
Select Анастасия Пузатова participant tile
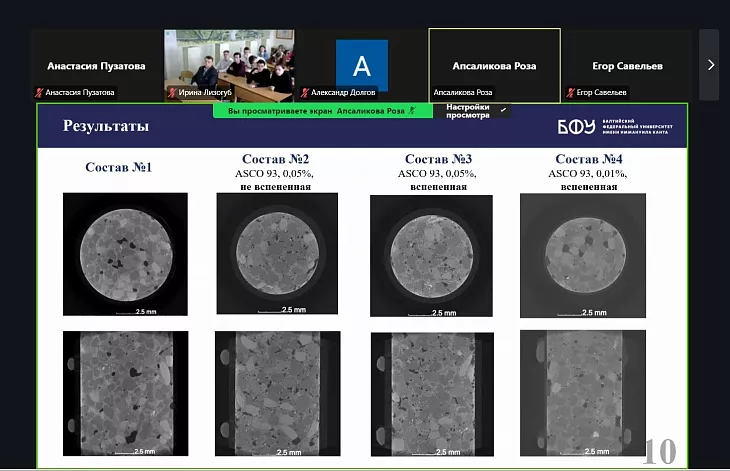[x=96, y=66]
